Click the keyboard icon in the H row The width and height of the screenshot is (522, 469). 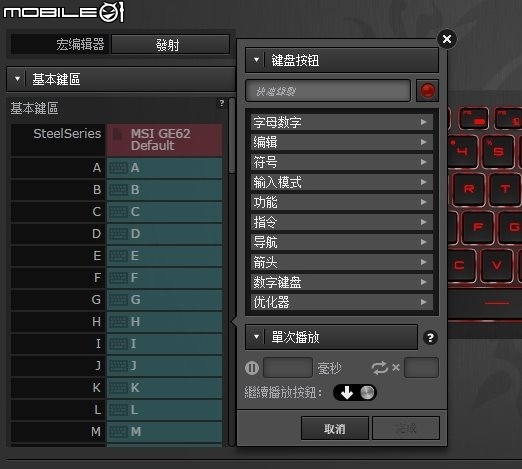119,322
